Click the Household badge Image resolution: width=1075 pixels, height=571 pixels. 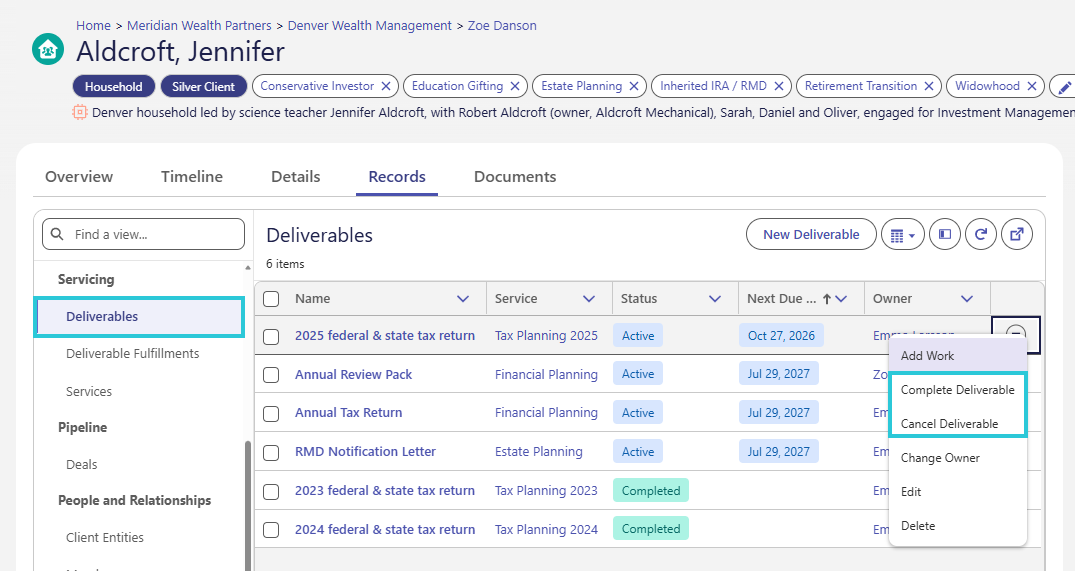pos(114,86)
